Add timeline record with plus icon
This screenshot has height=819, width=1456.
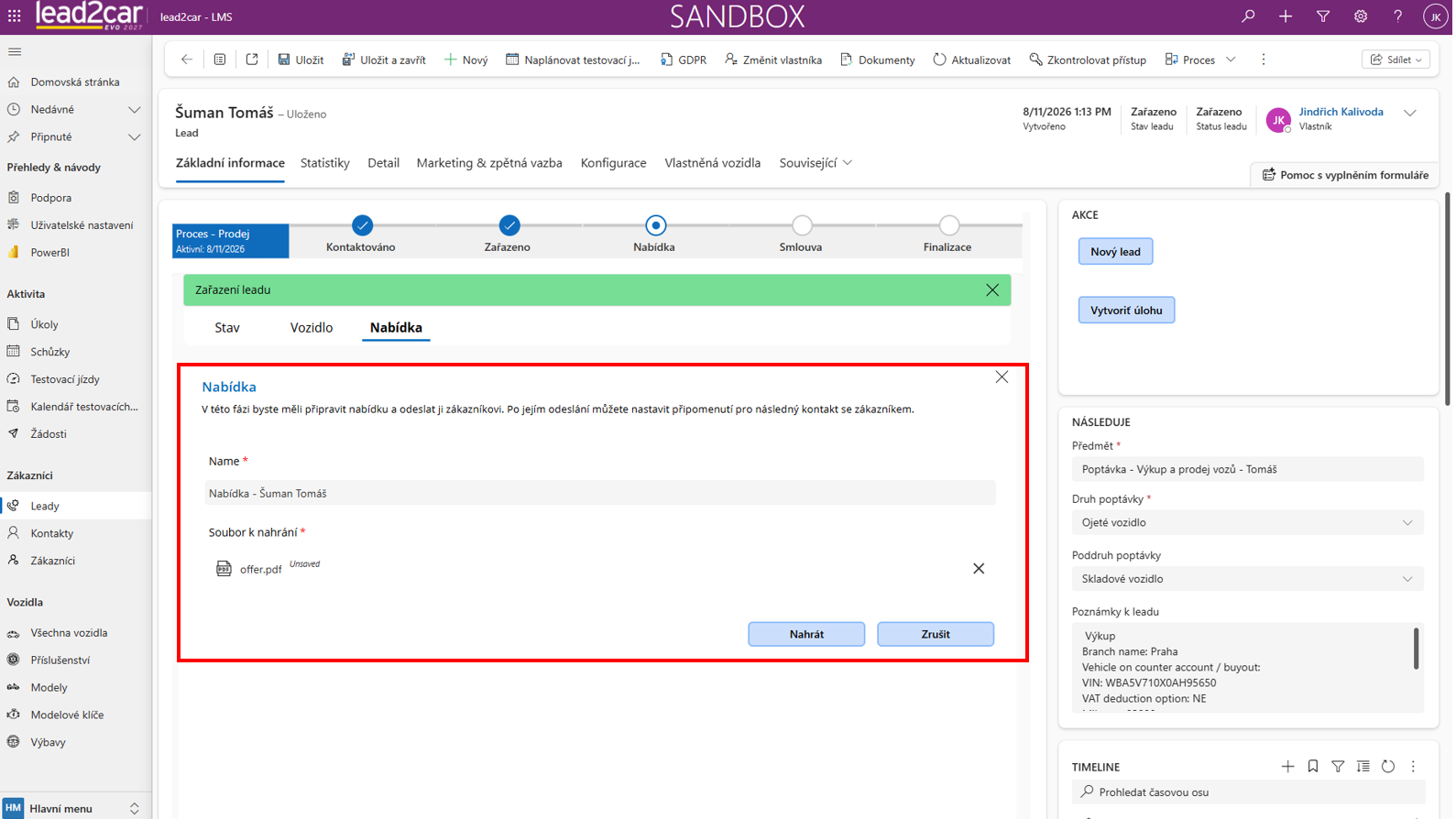pos(1287,767)
